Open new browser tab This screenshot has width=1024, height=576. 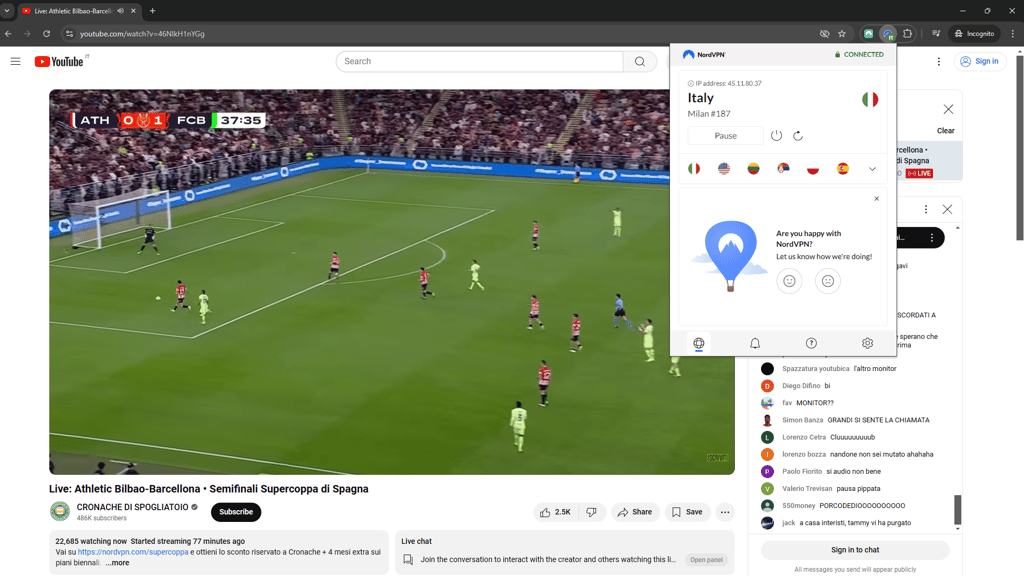(x=152, y=10)
